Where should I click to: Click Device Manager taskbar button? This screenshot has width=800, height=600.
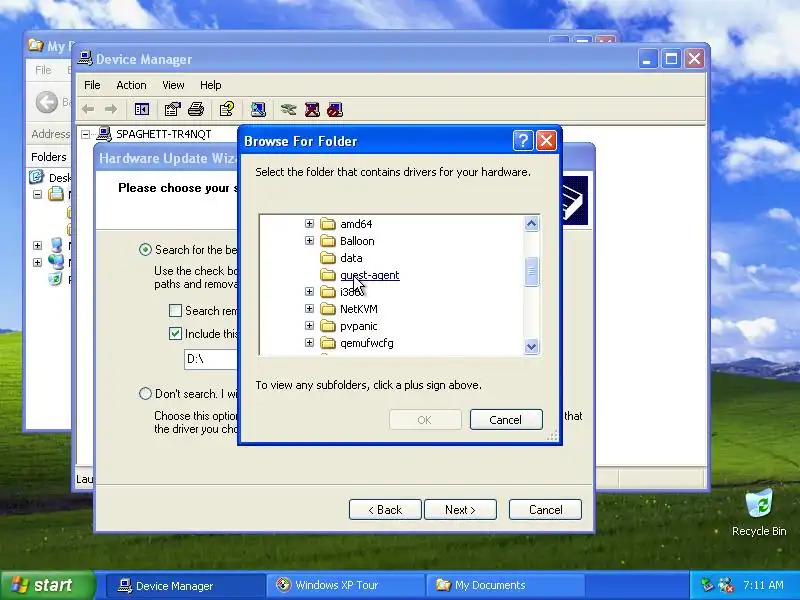pos(185,585)
